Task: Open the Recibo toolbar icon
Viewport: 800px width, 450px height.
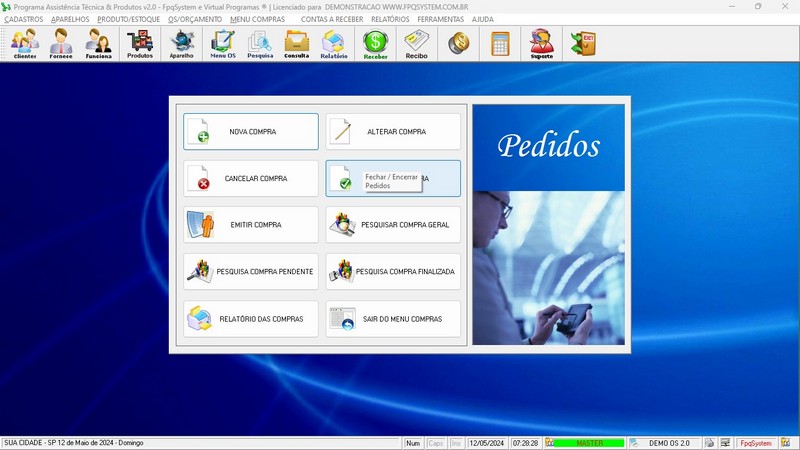Action: pyautogui.click(x=416, y=43)
